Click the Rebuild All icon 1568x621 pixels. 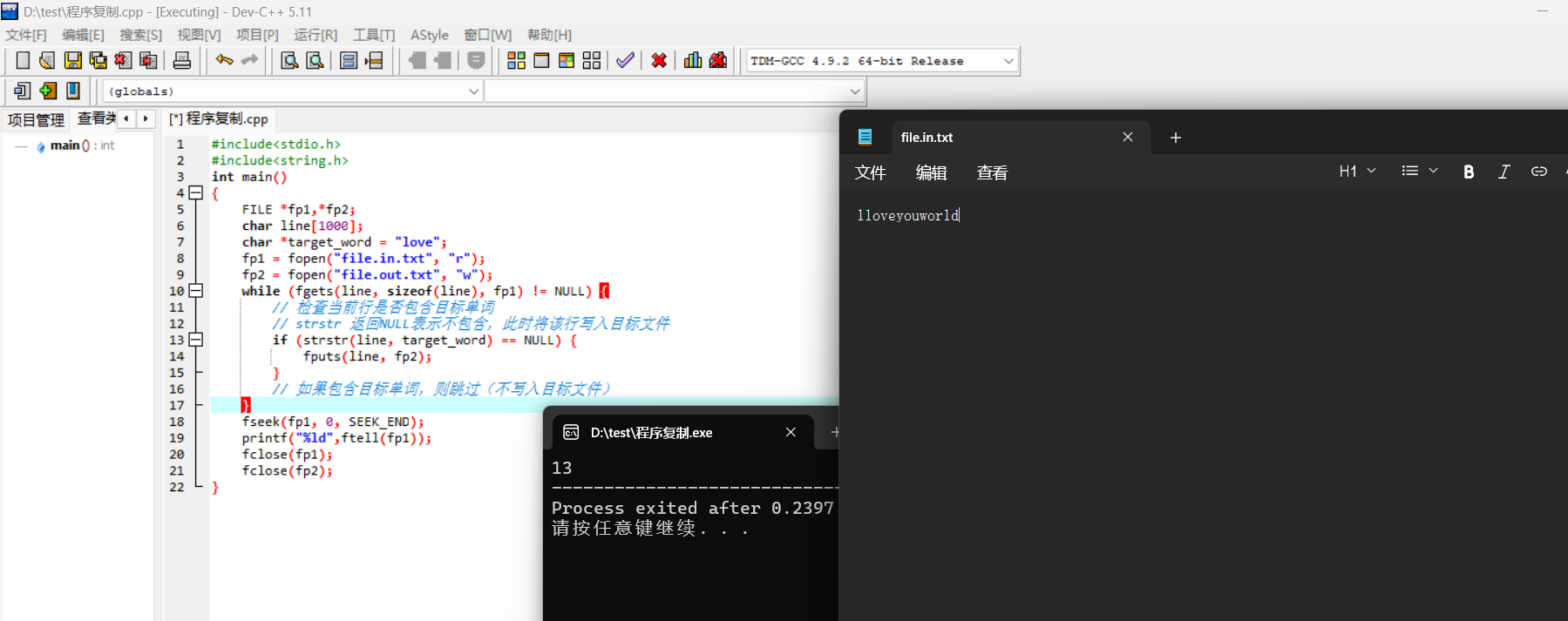(592, 60)
